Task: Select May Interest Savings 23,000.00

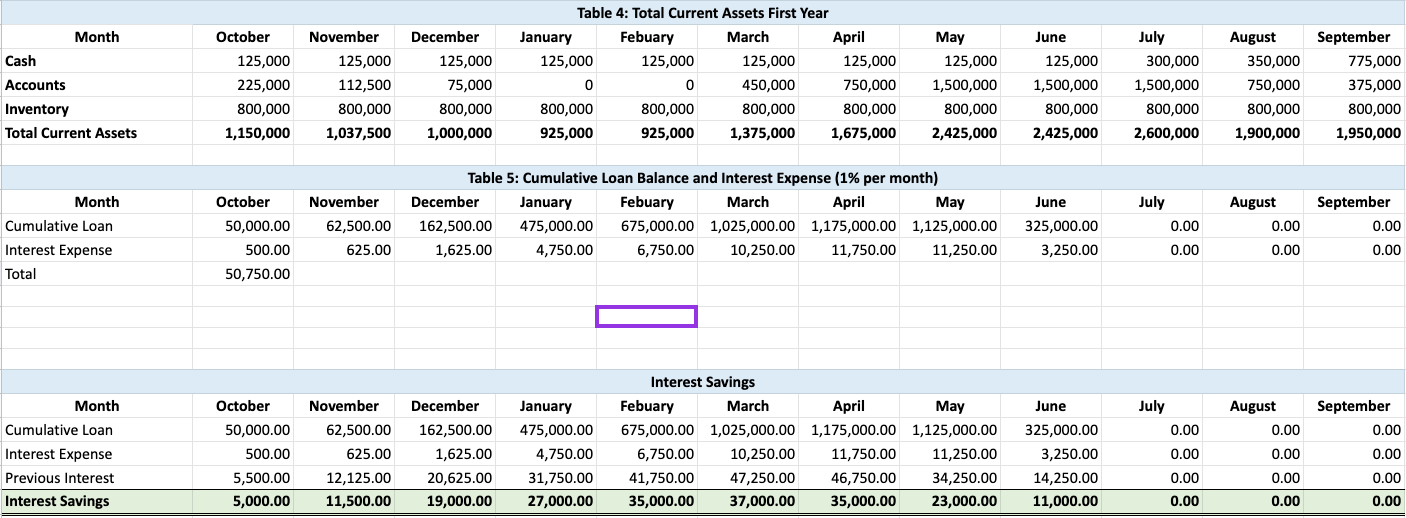Action: (964, 501)
